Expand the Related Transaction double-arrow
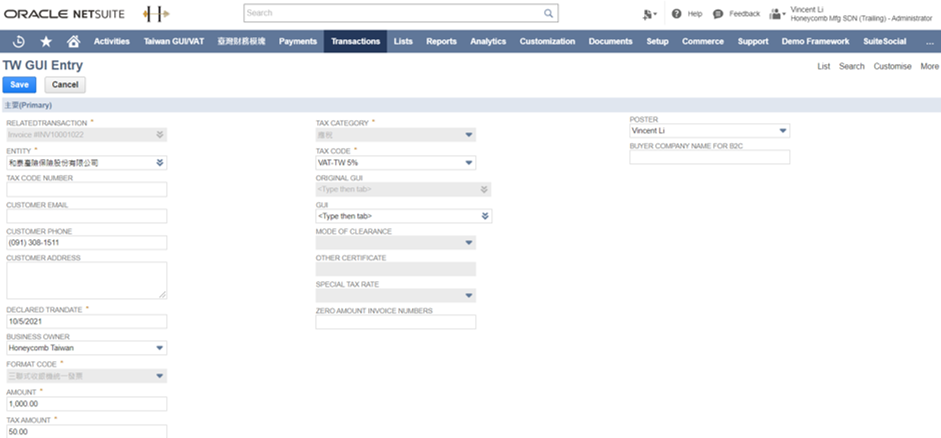941x438 pixels. pyautogui.click(x=160, y=135)
